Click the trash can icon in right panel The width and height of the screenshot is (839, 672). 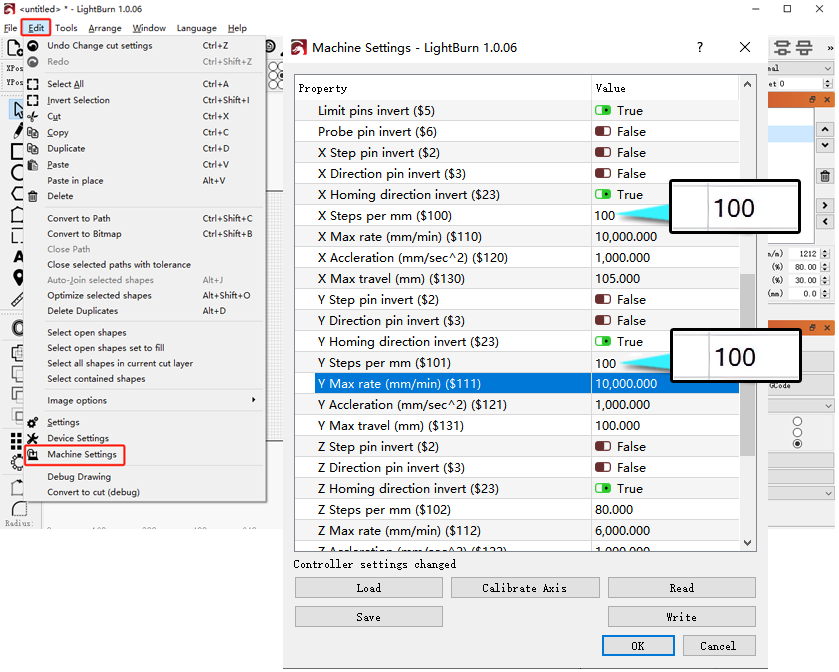click(825, 176)
